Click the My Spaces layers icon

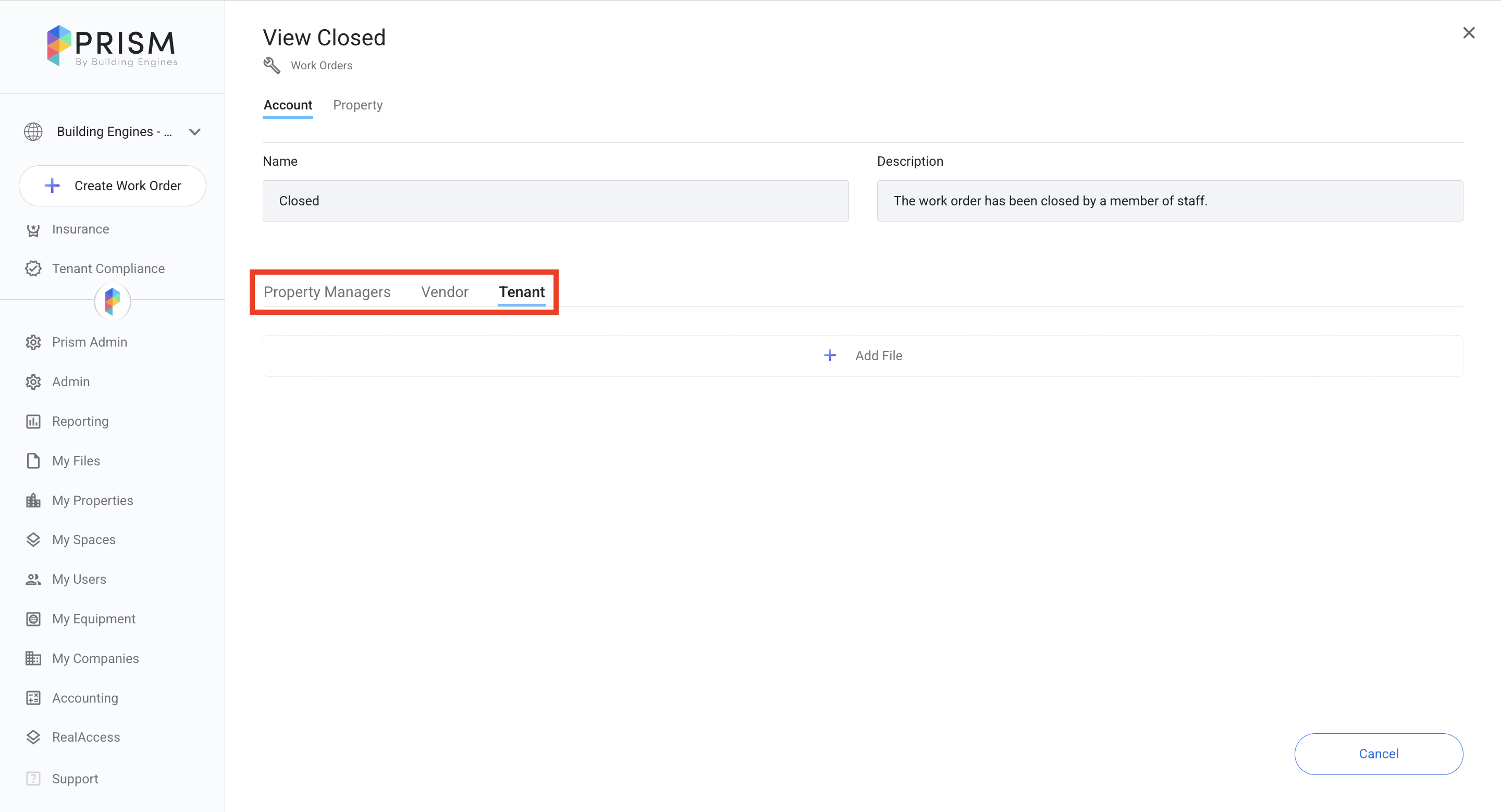[x=33, y=539]
